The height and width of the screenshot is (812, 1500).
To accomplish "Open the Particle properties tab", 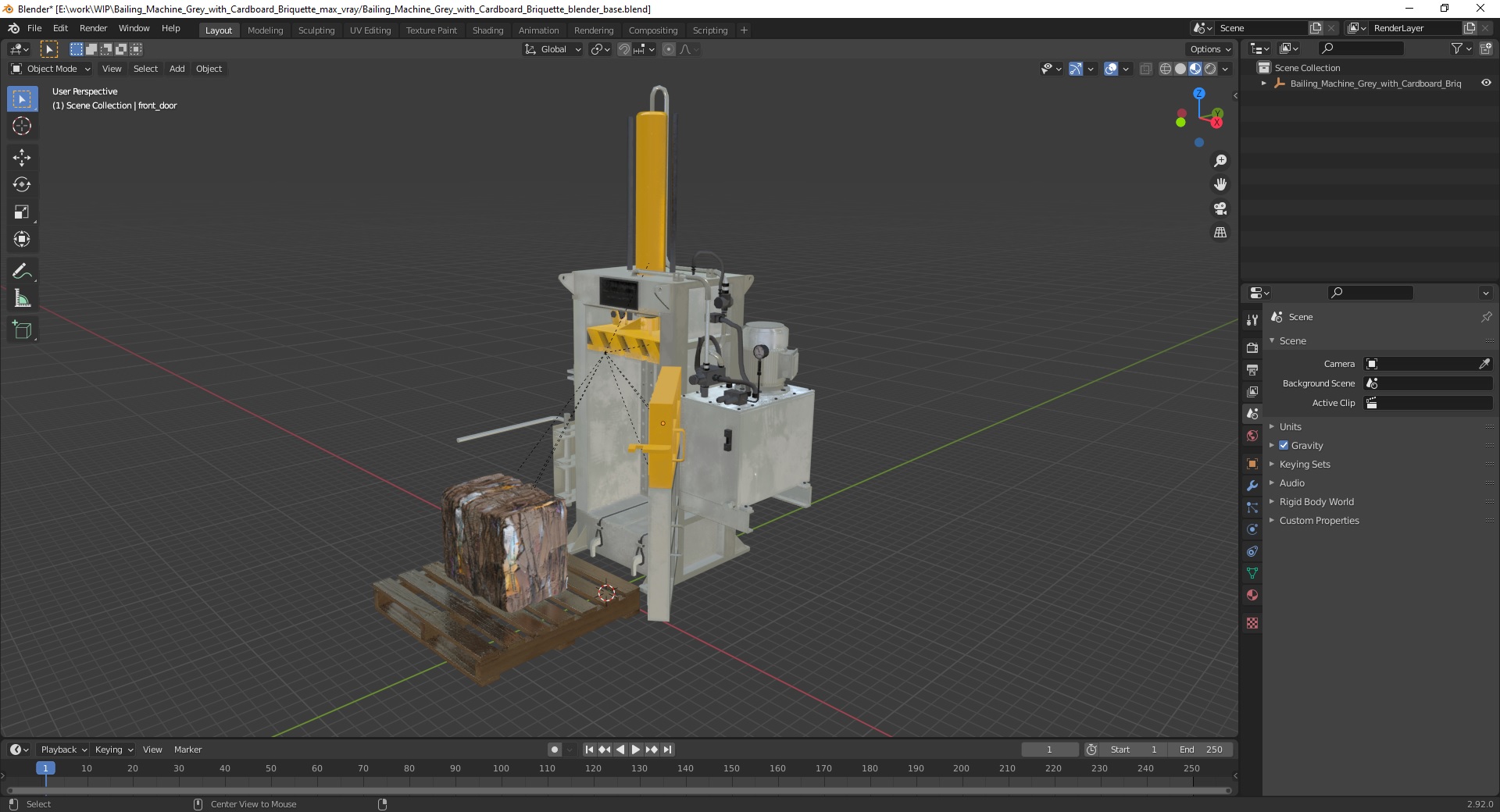I will coord(1252,507).
